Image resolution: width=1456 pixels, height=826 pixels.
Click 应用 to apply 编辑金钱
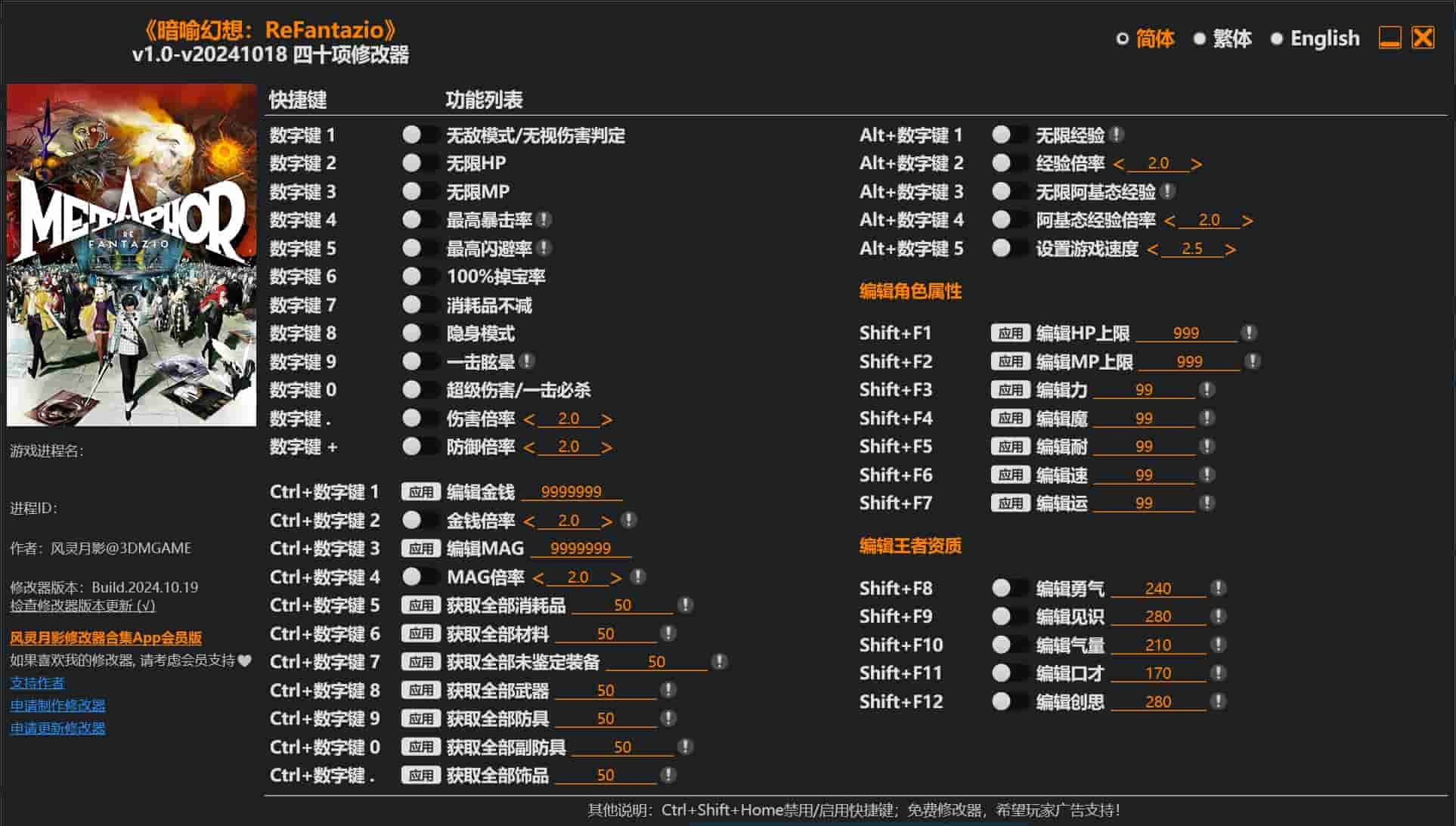coord(422,491)
